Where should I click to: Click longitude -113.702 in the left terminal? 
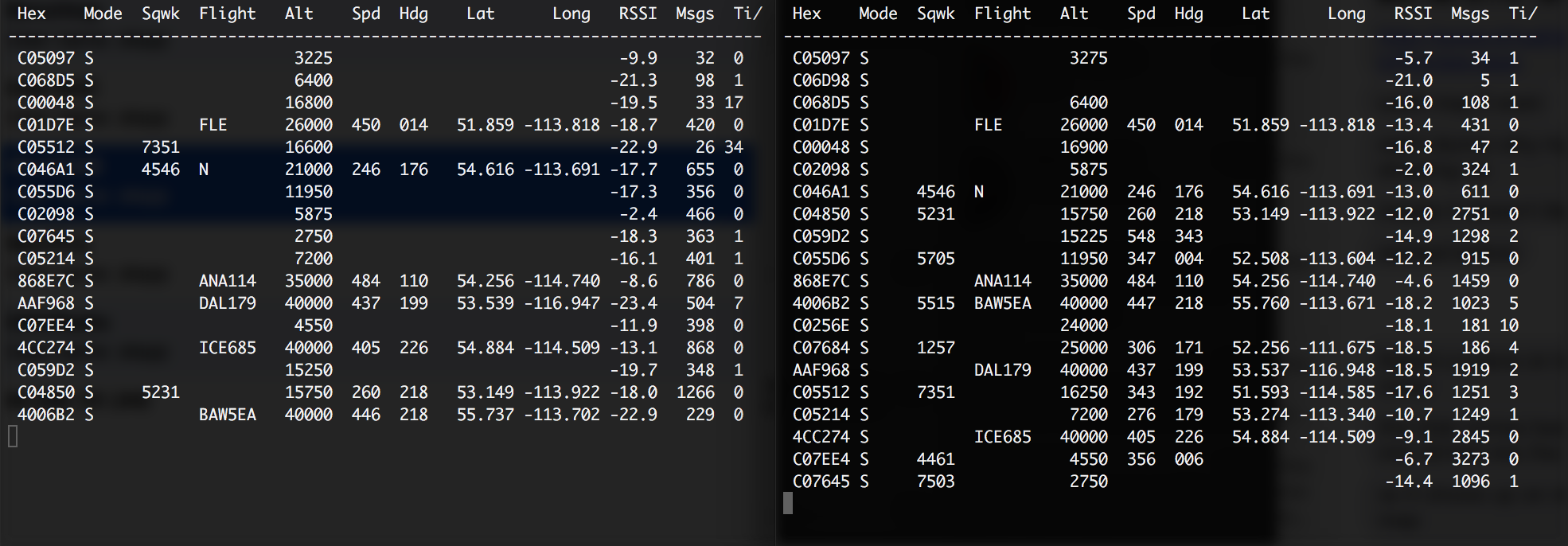click(x=562, y=415)
